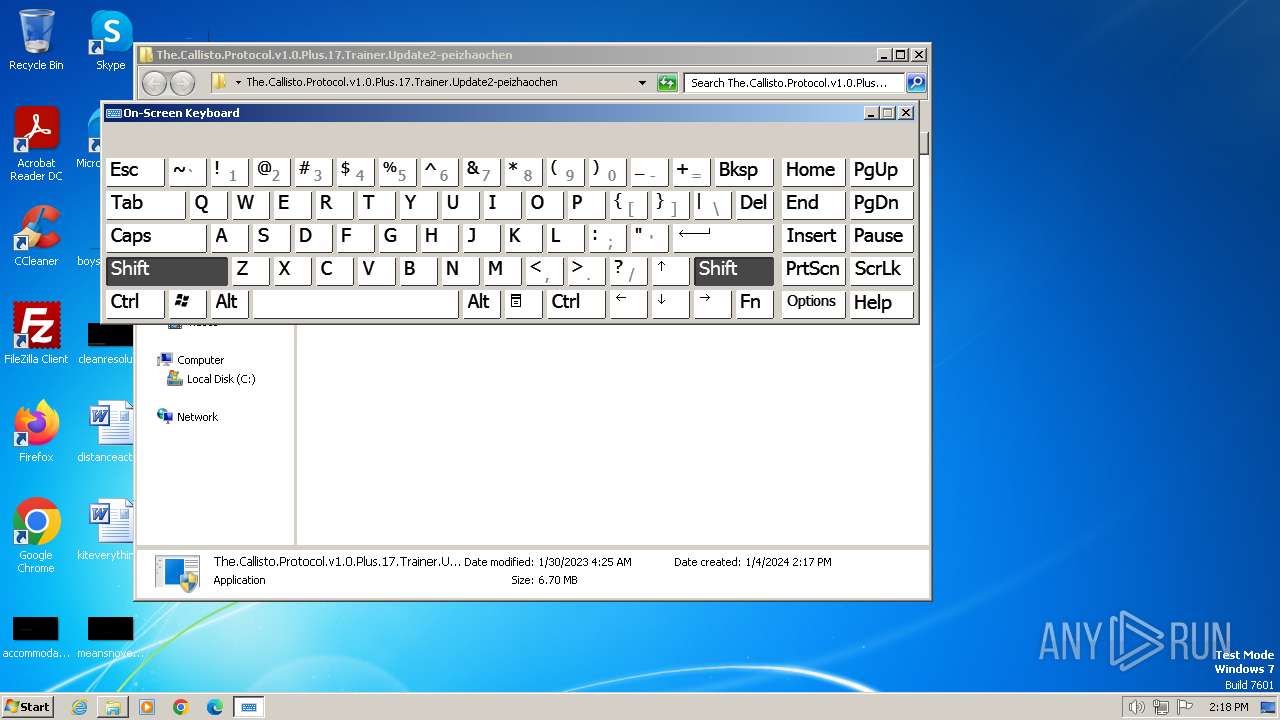Image resolution: width=1280 pixels, height=720 pixels.
Task: Click the right arrow key
Action: [713, 302]
